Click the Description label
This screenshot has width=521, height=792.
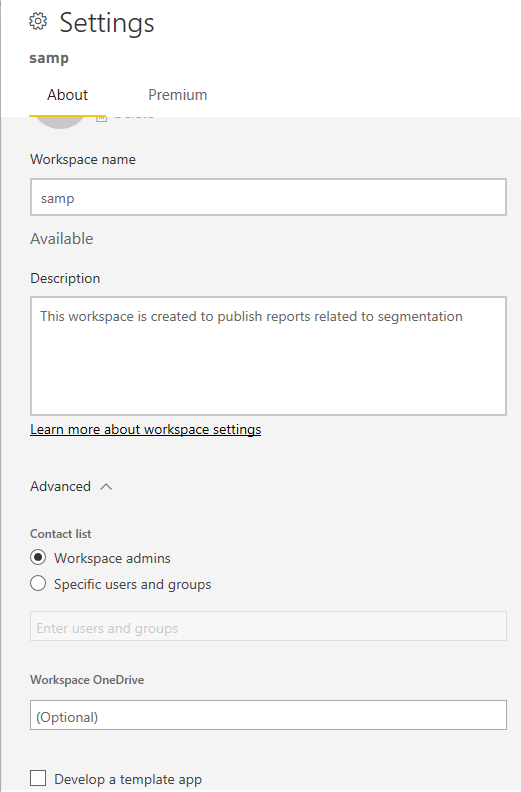[65, 278]
